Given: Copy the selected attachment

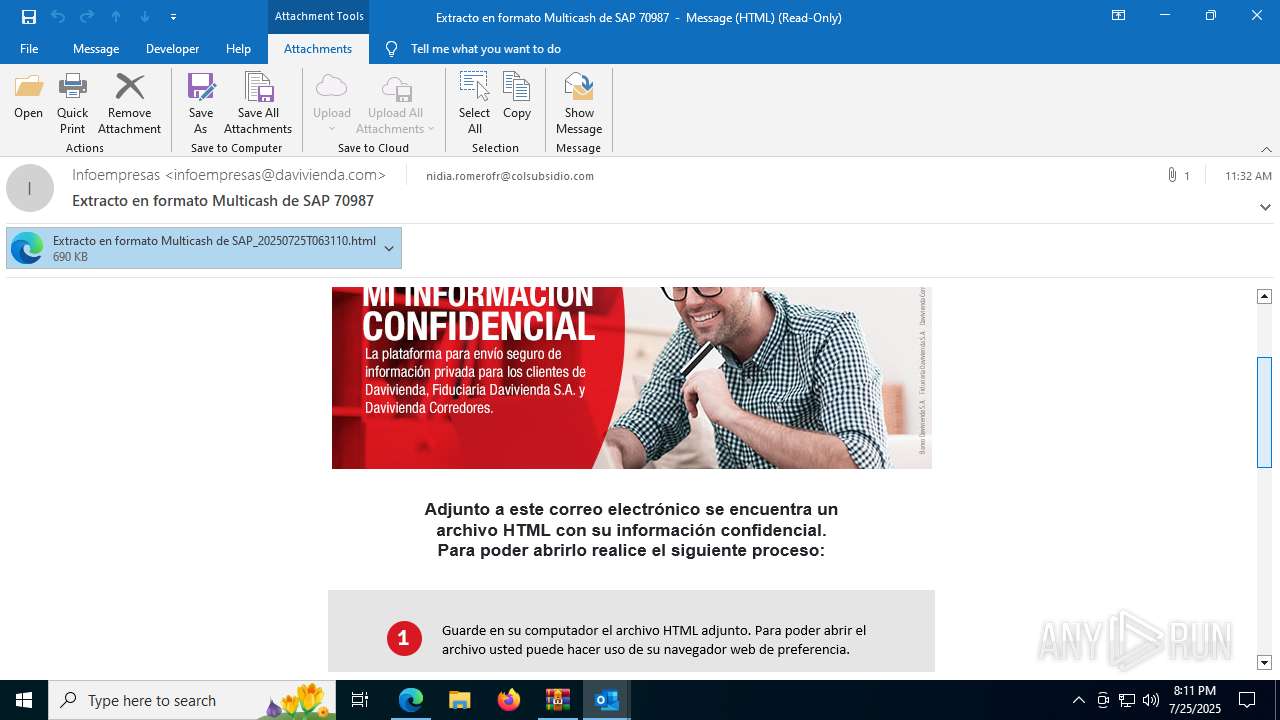Looking at the screenshot, I should 517,97.
